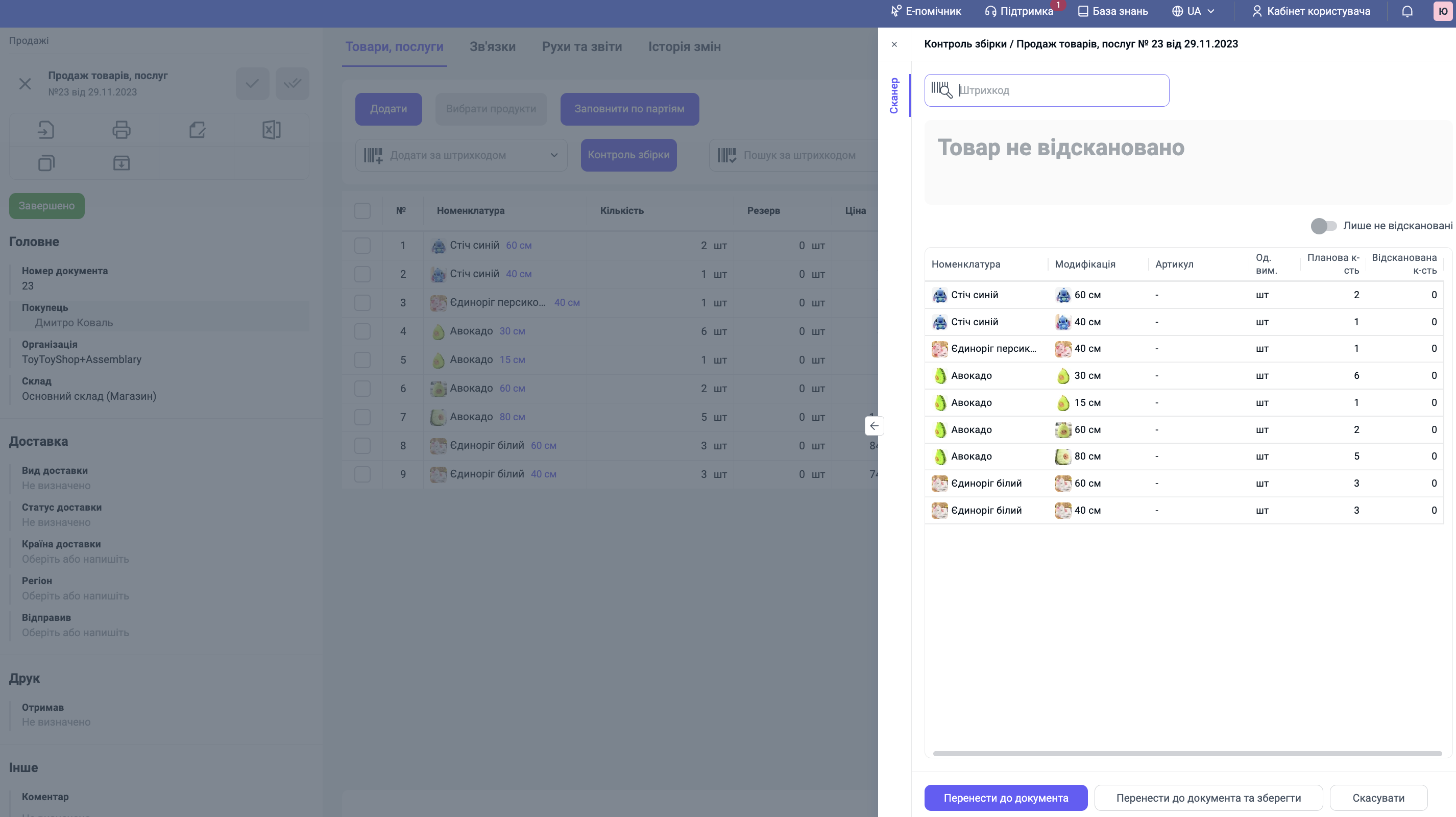The height and width of the screenshot is (817, 1456).
Task: Open Додати за штрихкодом dropdown
Action: [554, 155]
